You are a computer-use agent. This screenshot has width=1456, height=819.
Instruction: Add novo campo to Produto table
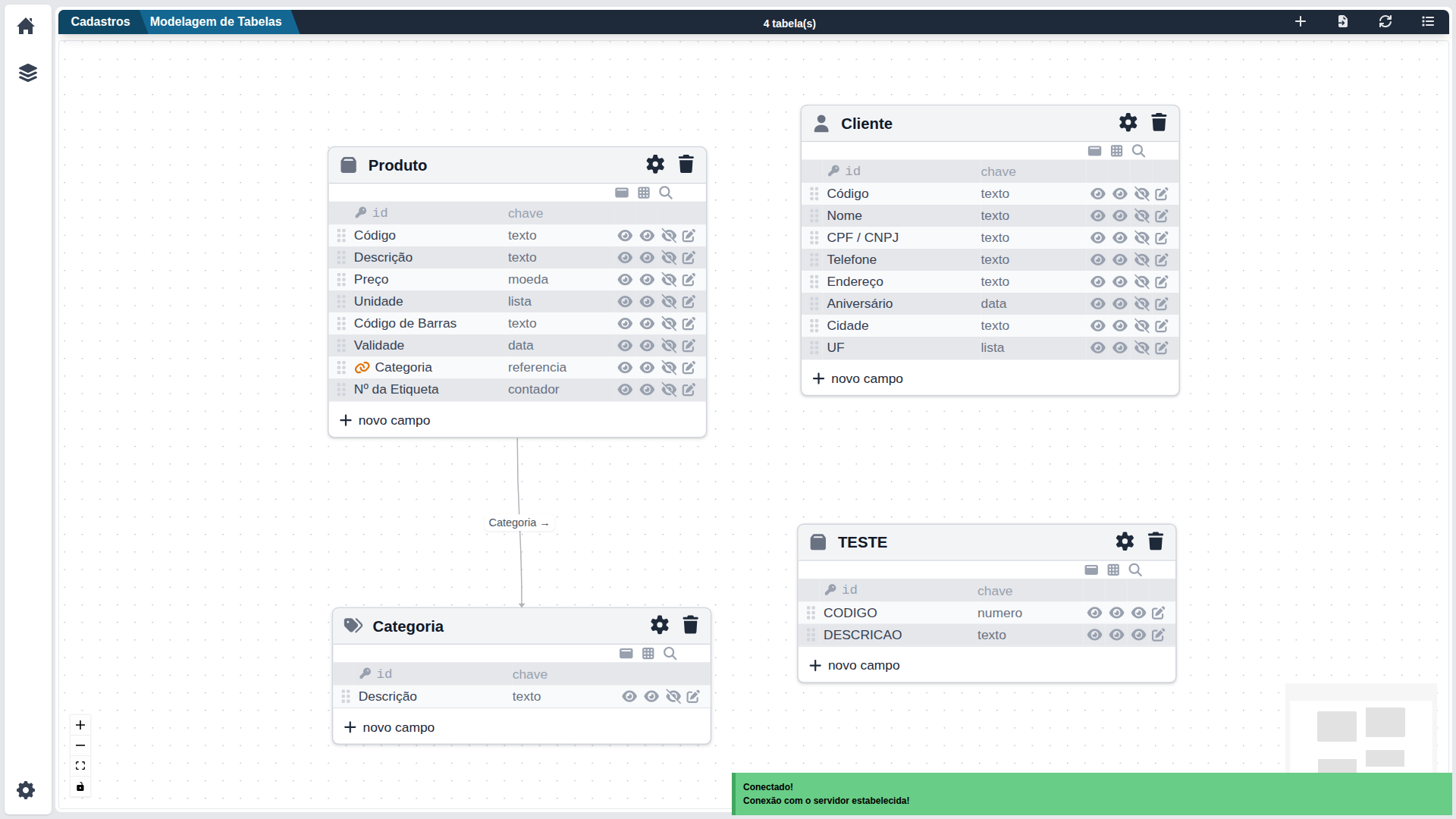click(x=385, y=420)
